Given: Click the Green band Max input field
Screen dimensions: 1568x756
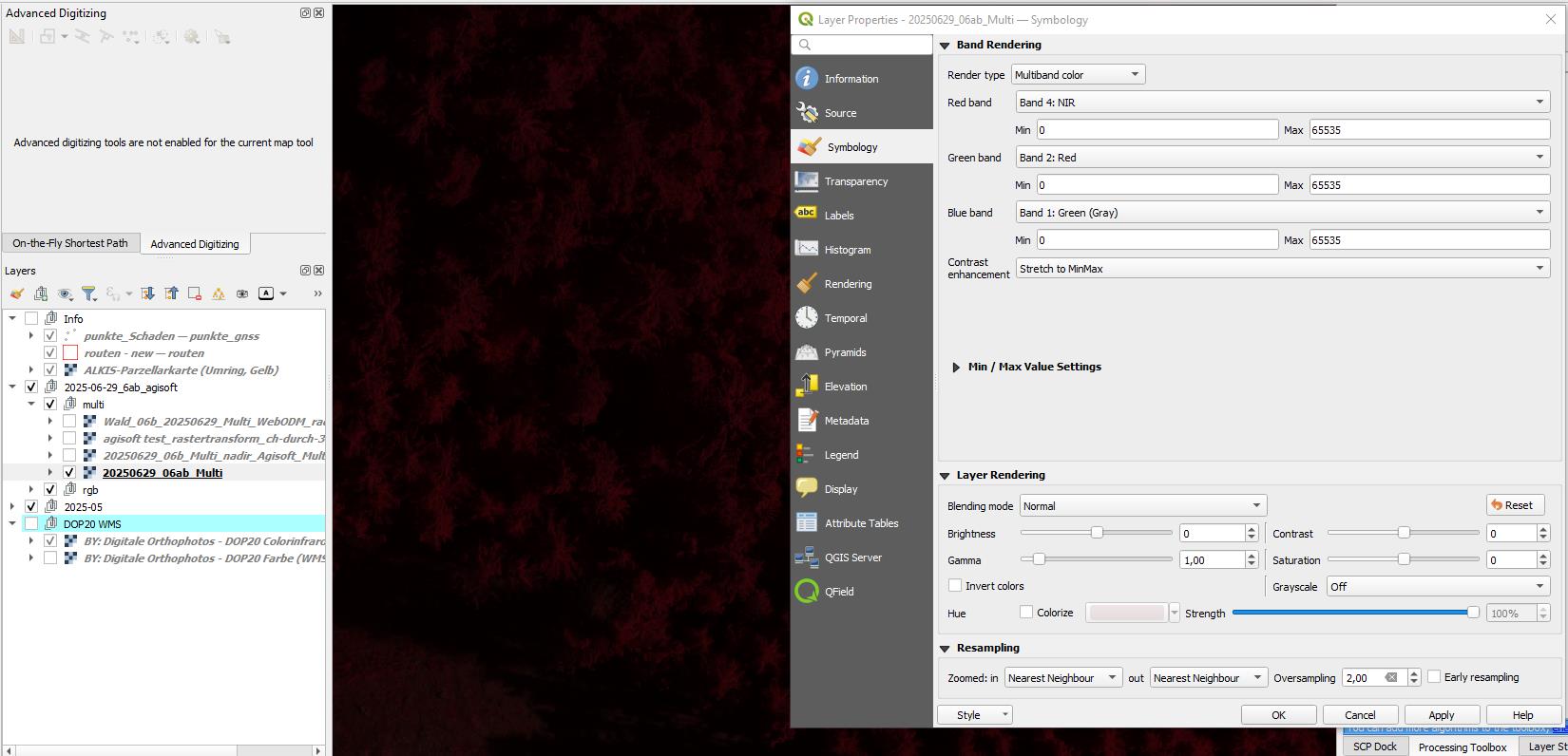Looking at the screenshot, I should (x=1429, y=185).
